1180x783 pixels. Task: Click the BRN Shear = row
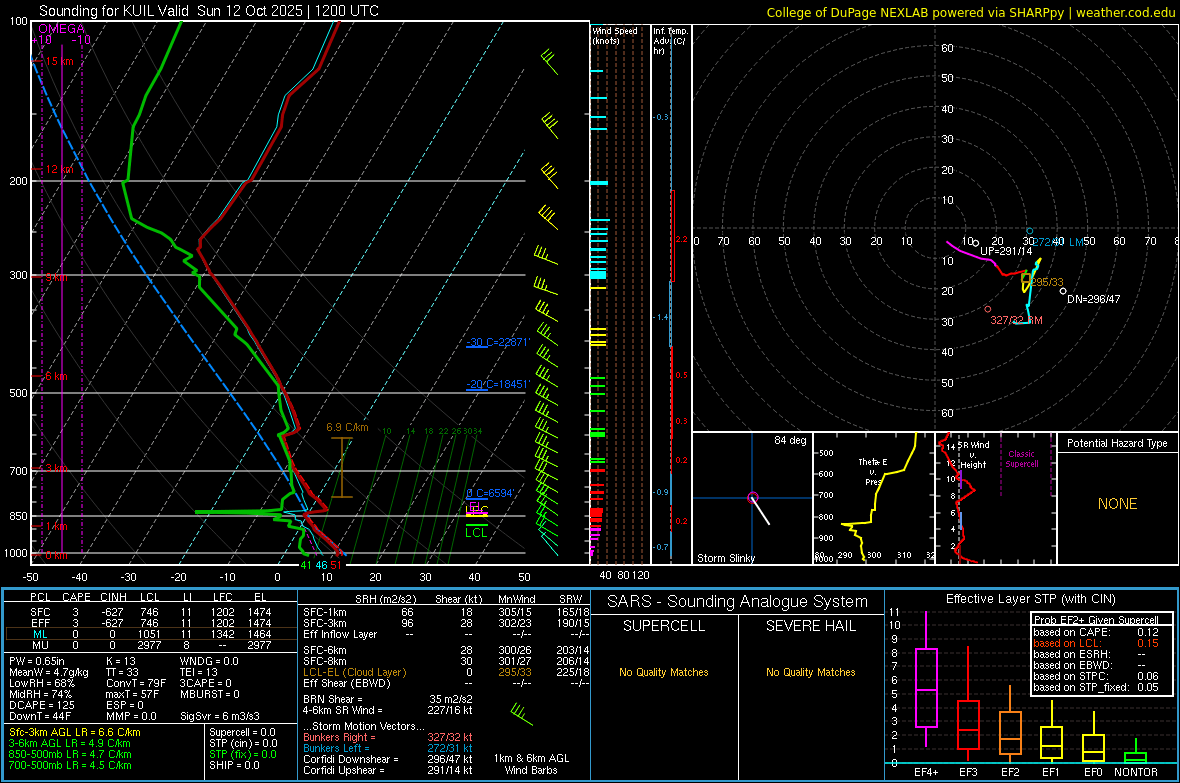point(388,699)
